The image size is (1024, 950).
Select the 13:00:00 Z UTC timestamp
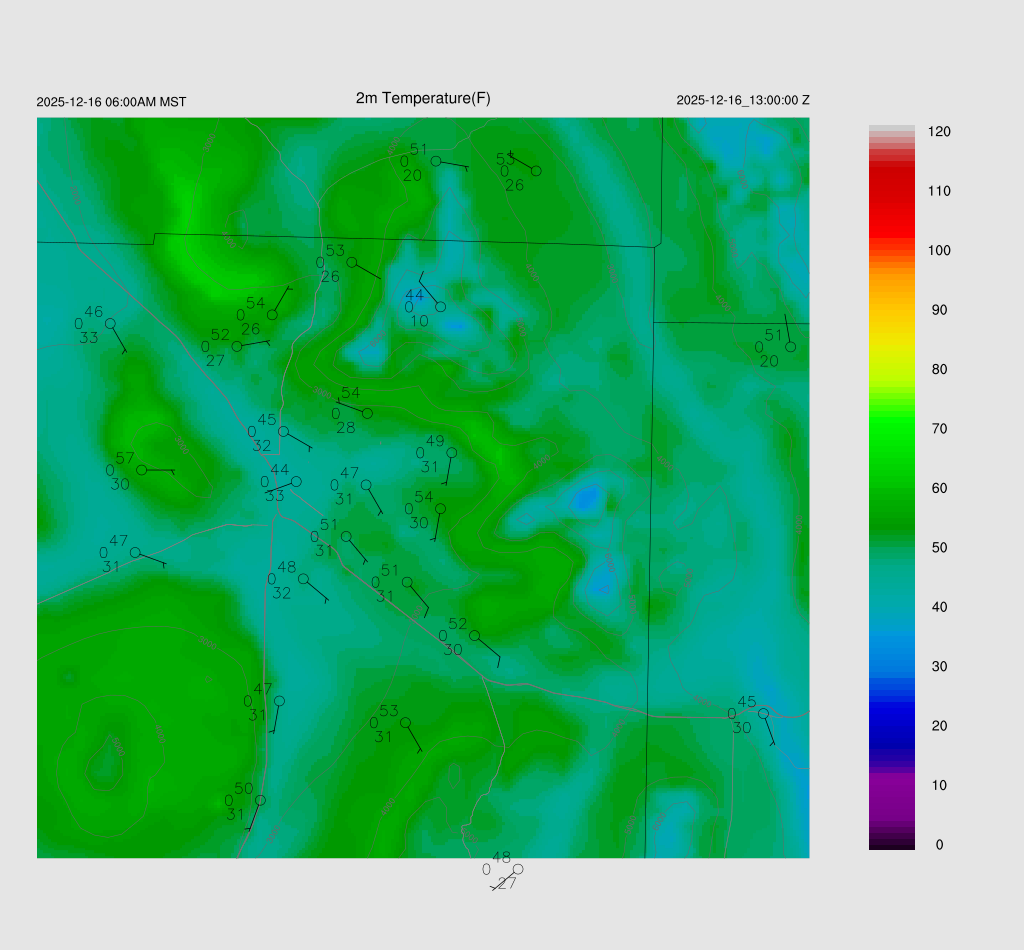742,100
